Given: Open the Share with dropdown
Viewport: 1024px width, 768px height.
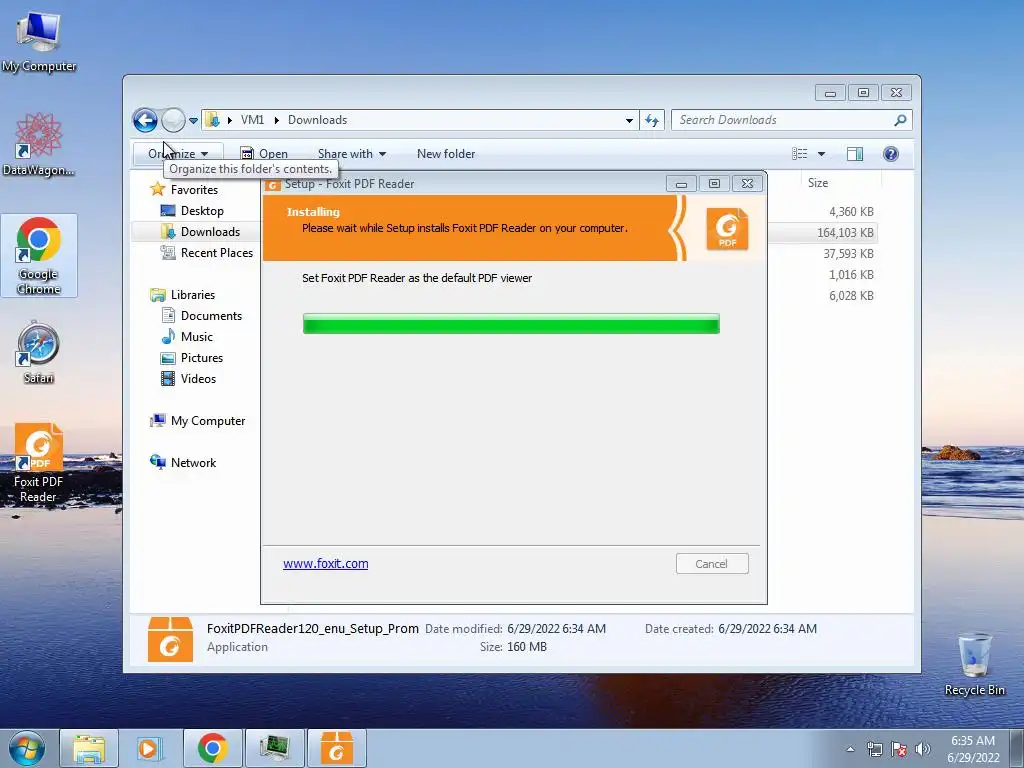Looking at the screenshot, I should [x=351, y=153].
